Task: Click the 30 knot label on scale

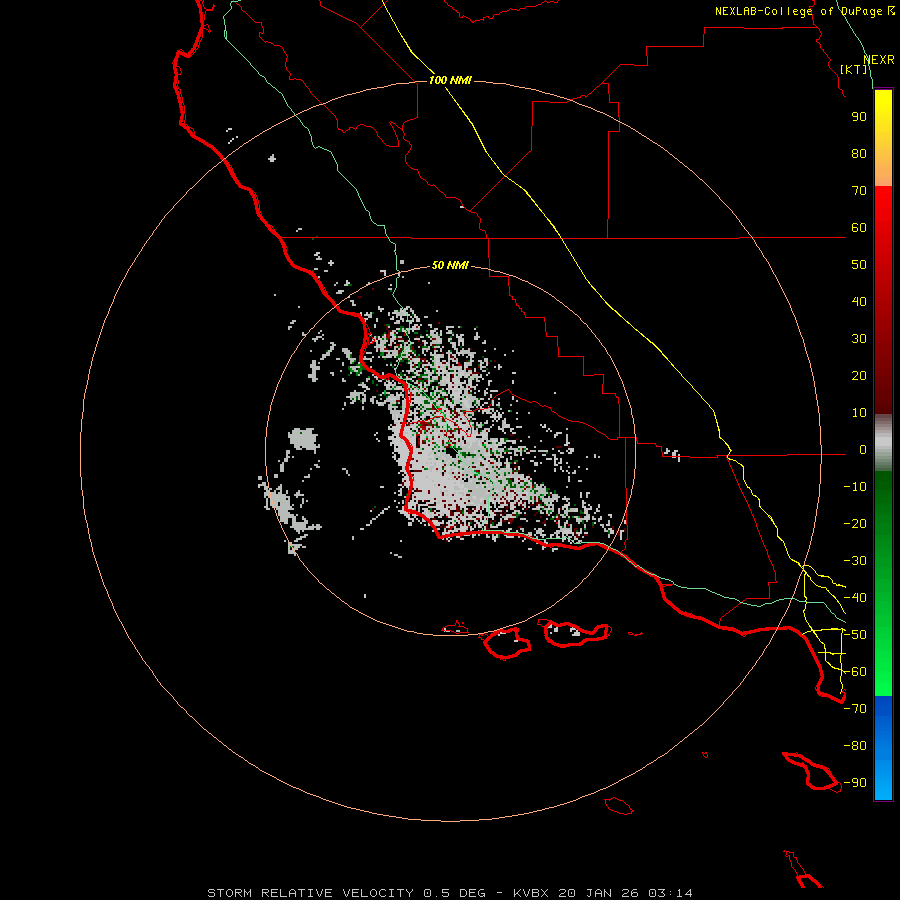Action: point(859,339)
